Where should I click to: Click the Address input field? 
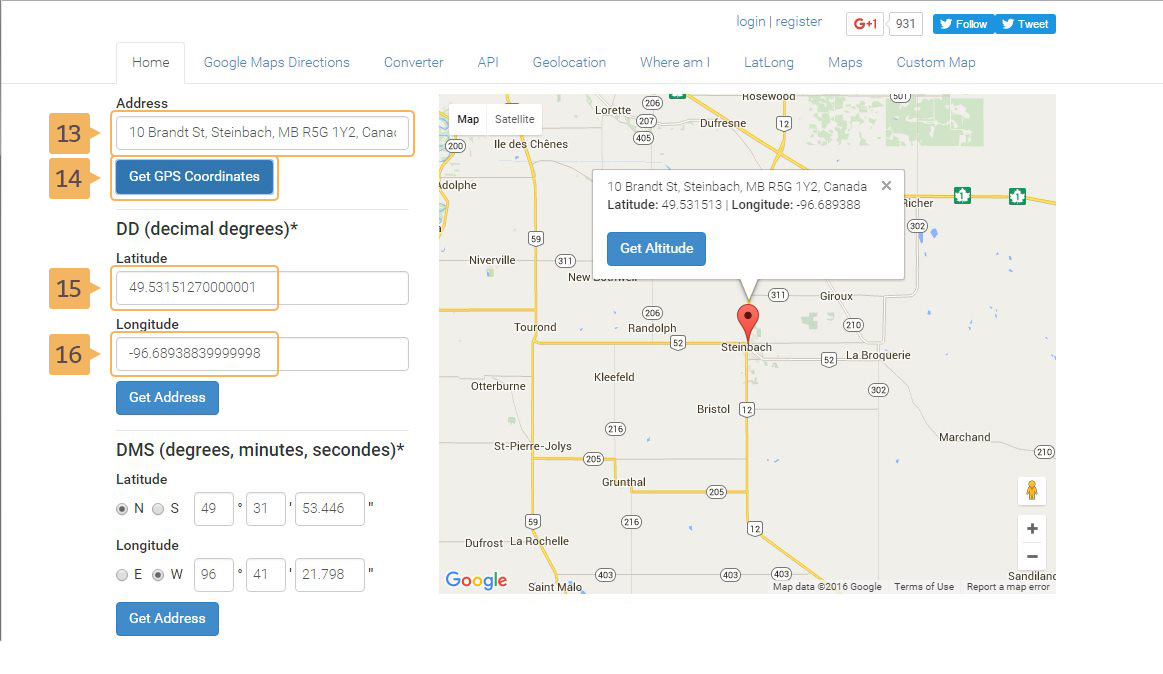point(262,133)
